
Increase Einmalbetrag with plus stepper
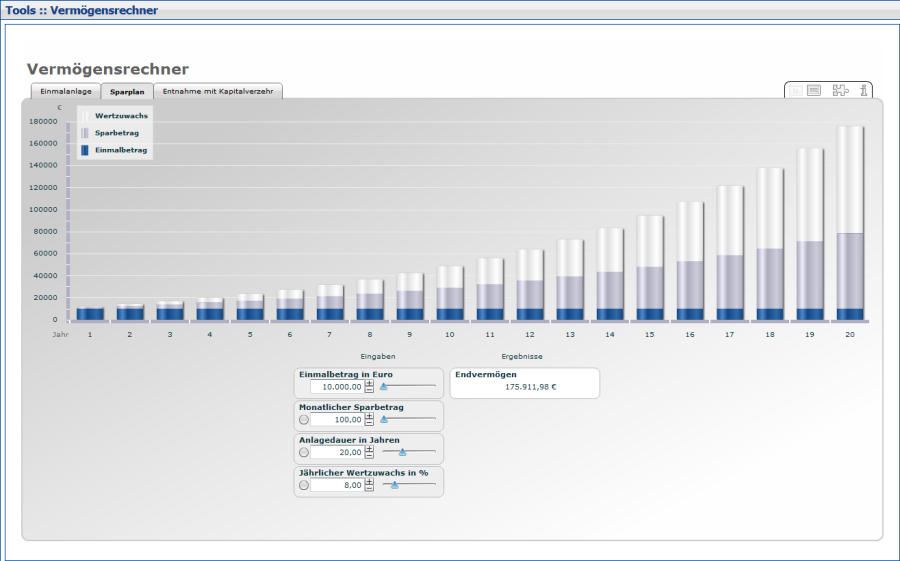(x=369, y=383)
